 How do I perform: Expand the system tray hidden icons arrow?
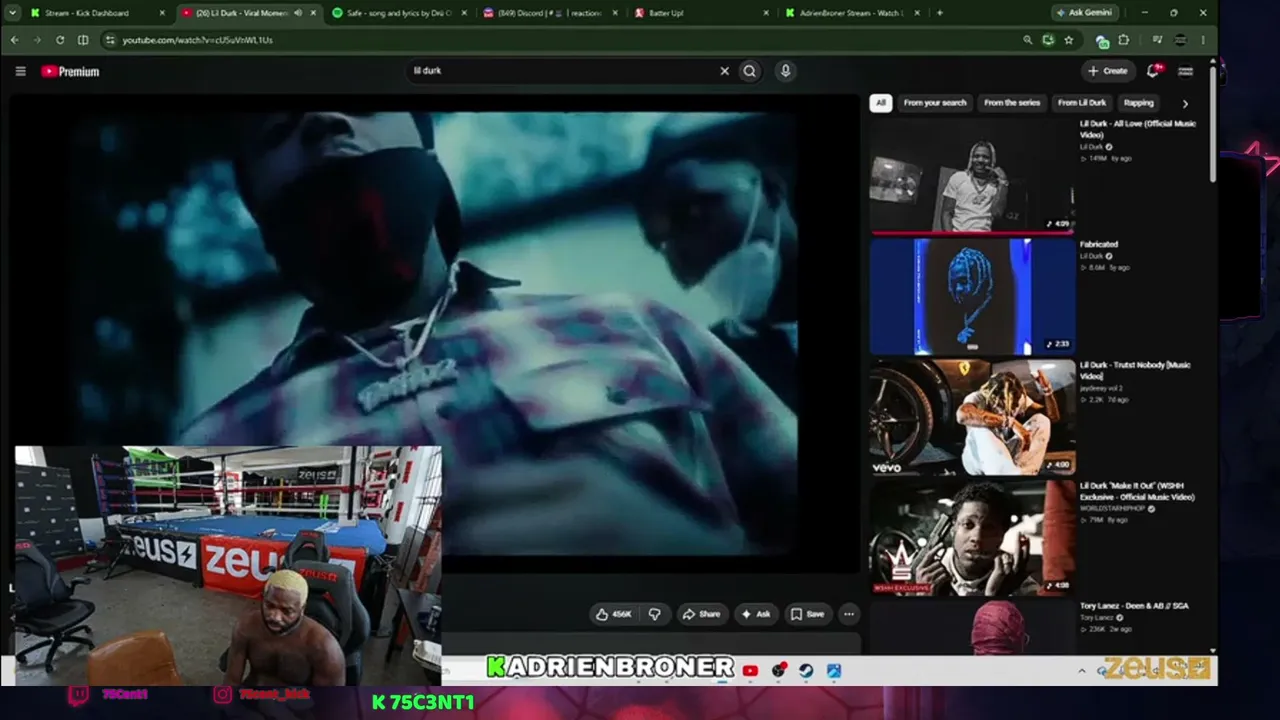coord(1081,671)
